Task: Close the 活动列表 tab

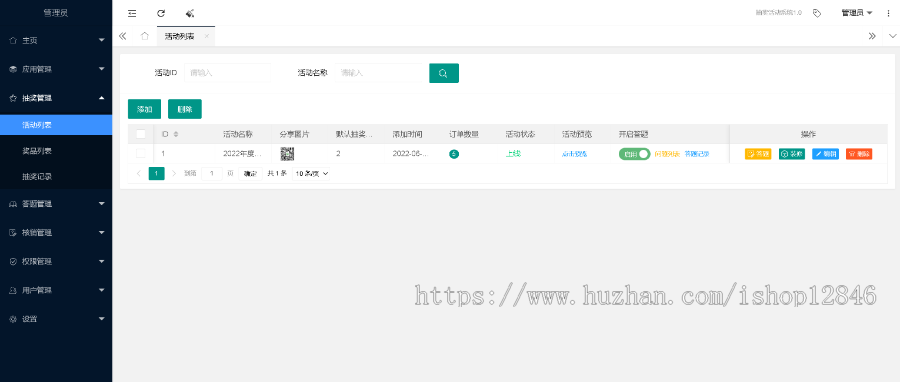Action: click(x=206, y=36)
